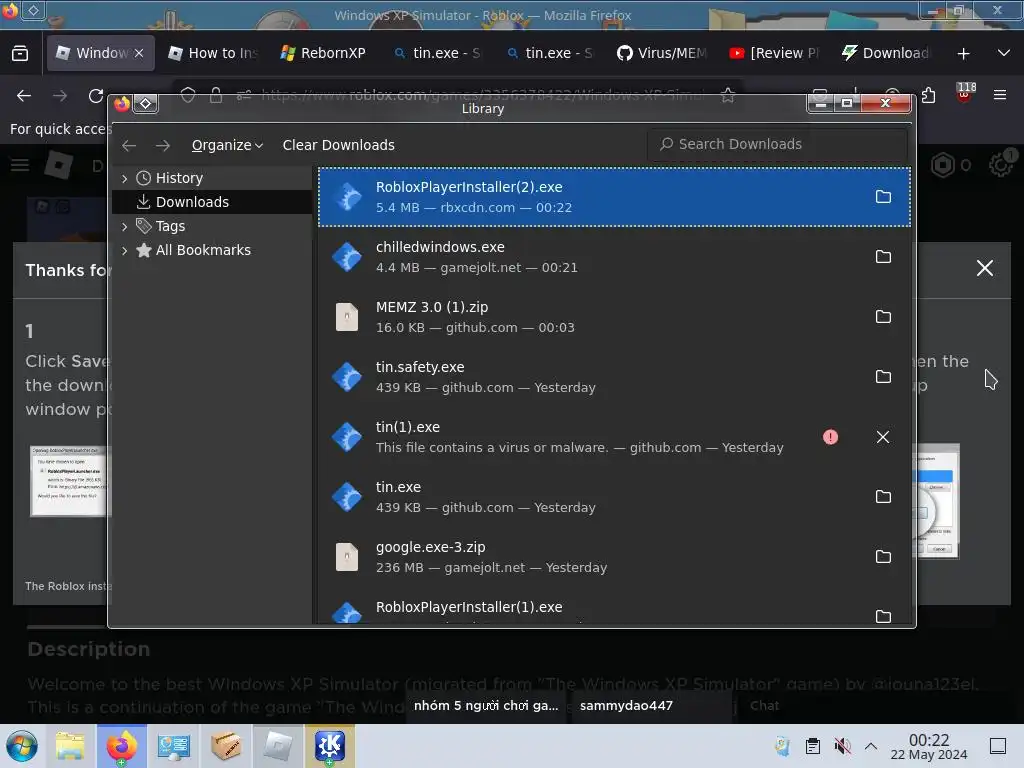Click Clear Downloads button
The width and height of the screenshot is (1024, 768).
338,145
